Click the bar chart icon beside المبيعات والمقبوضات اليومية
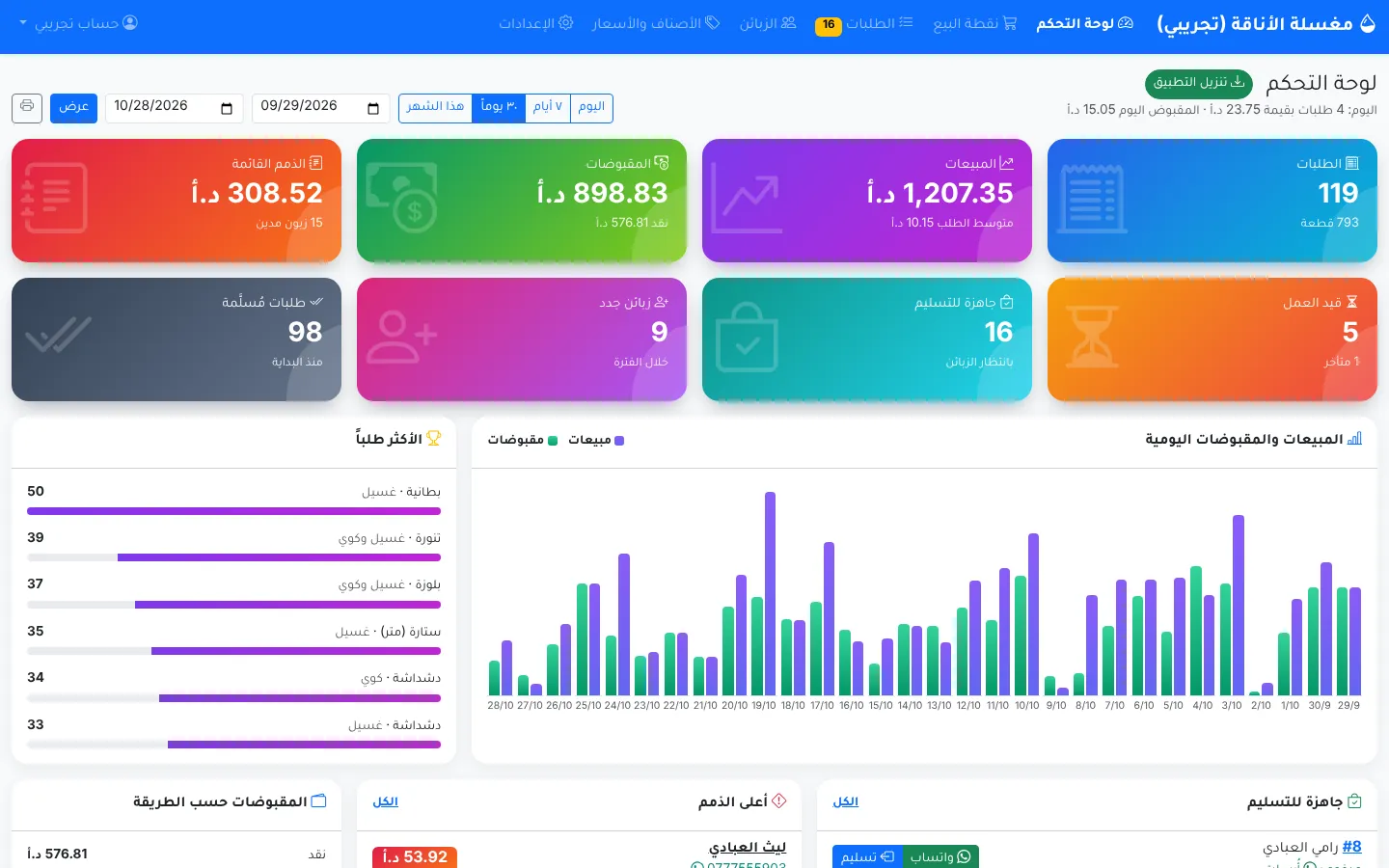Image resolution: width=1389 pixels, height=868 pixels. coord(1354,439)
